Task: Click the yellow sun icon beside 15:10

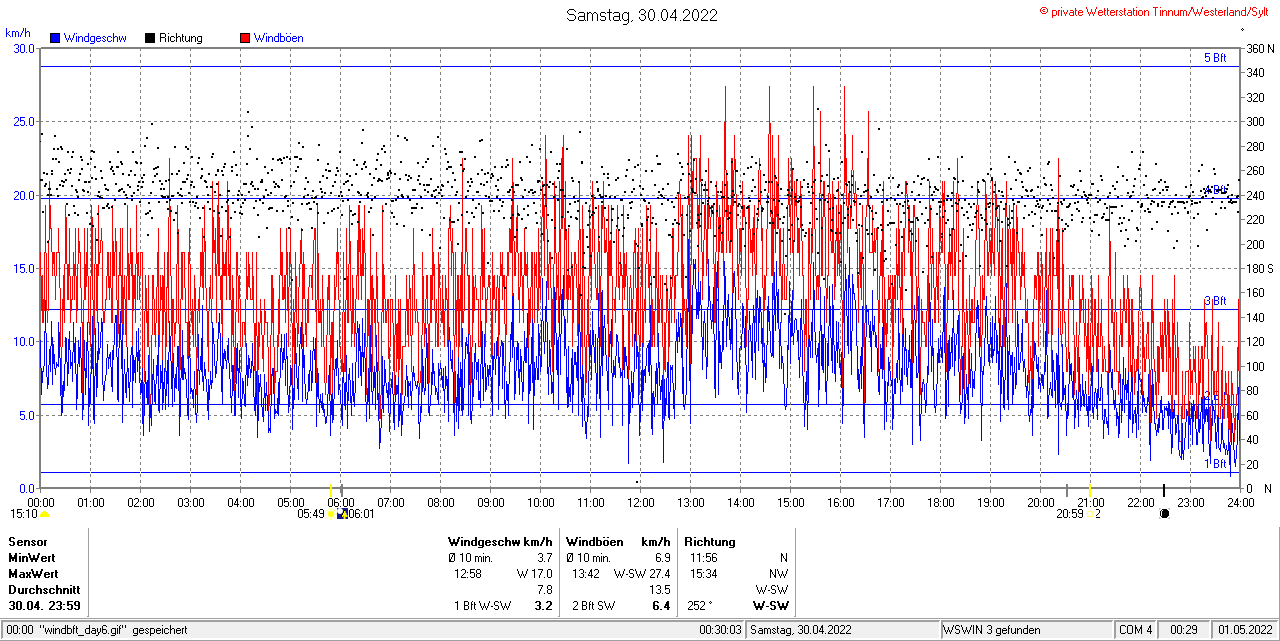Action: pos(44,514)
